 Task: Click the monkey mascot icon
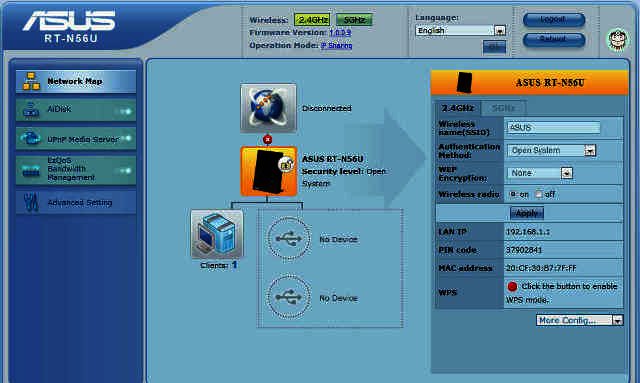coord(618,40)
